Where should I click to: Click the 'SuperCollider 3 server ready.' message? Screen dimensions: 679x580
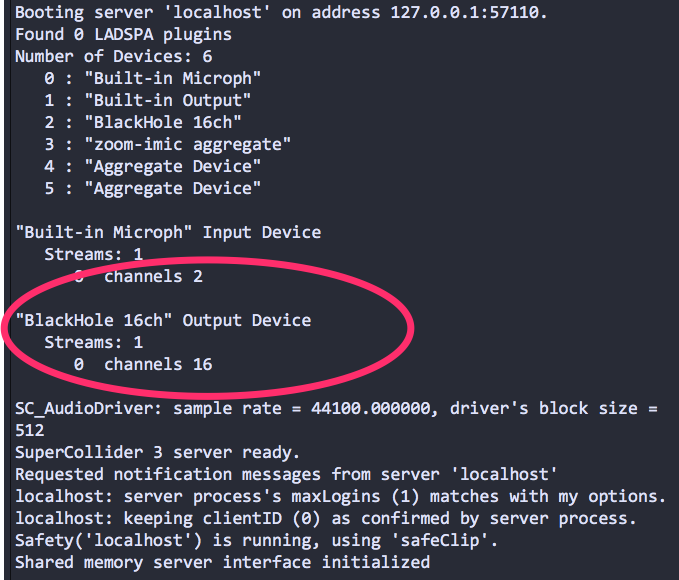click(x=157, y=452)
